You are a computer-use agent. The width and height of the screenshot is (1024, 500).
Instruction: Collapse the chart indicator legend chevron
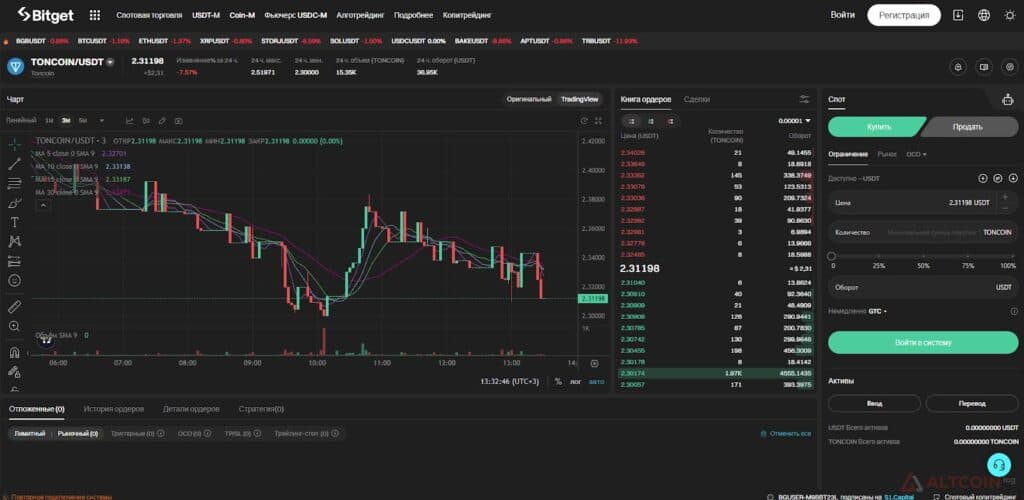(x=43, y=205)
